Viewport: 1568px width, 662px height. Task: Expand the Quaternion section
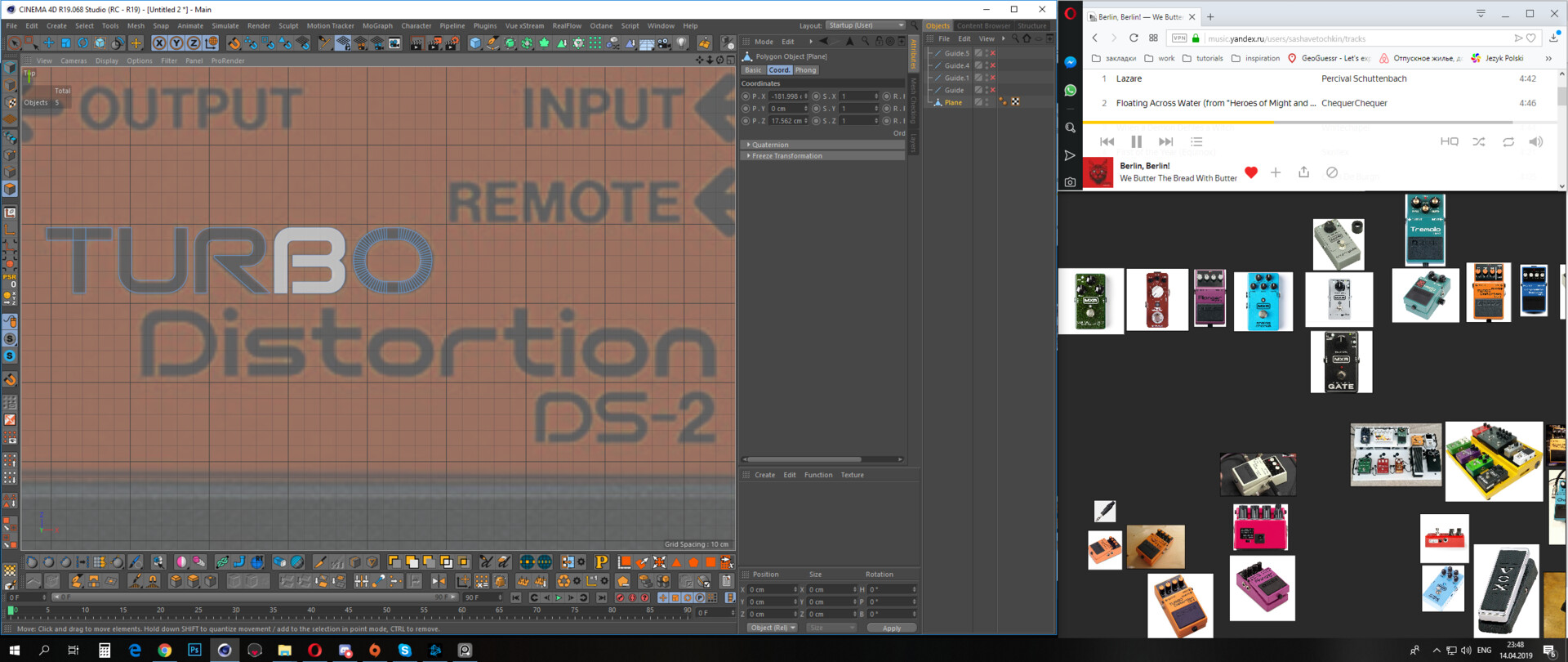point(823,145)
